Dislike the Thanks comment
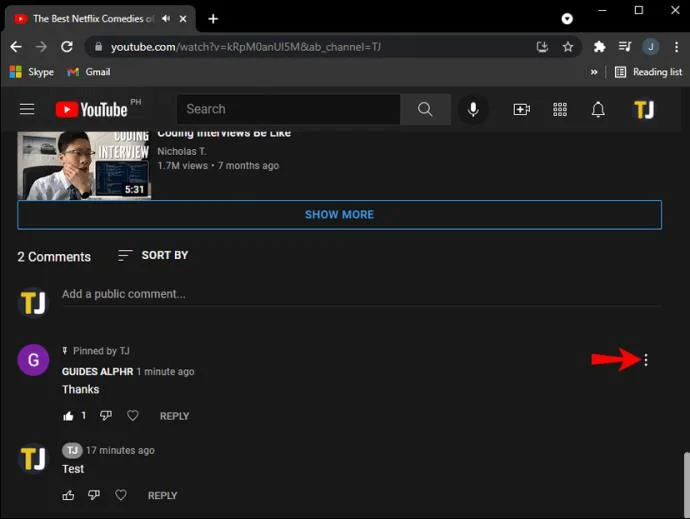Viewport: 690px width, 519px height. pos(106,416)
